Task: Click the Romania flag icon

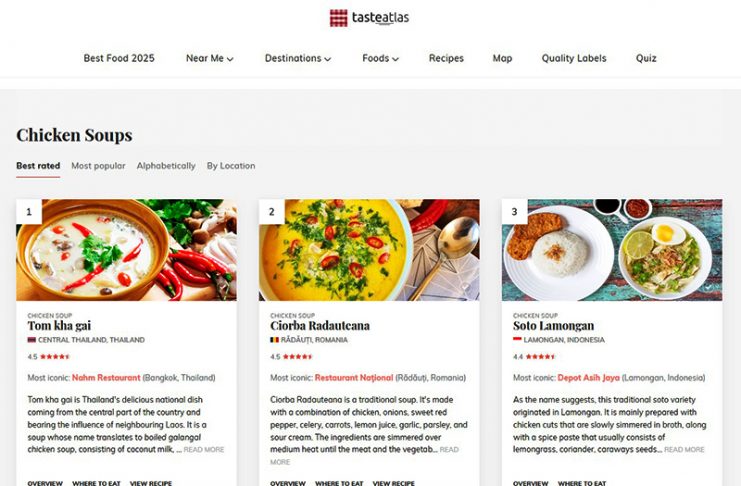Action: point(274,340)
